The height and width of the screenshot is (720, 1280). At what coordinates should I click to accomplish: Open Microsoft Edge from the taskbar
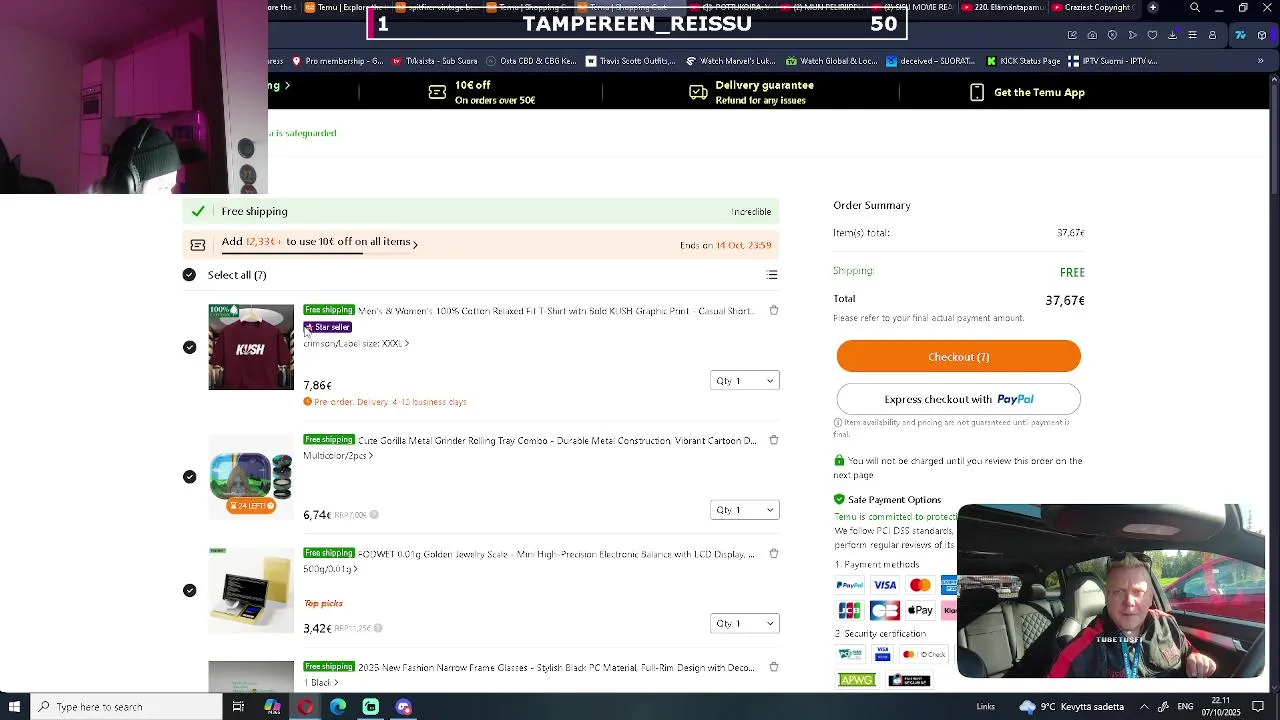tap(338, 707)
